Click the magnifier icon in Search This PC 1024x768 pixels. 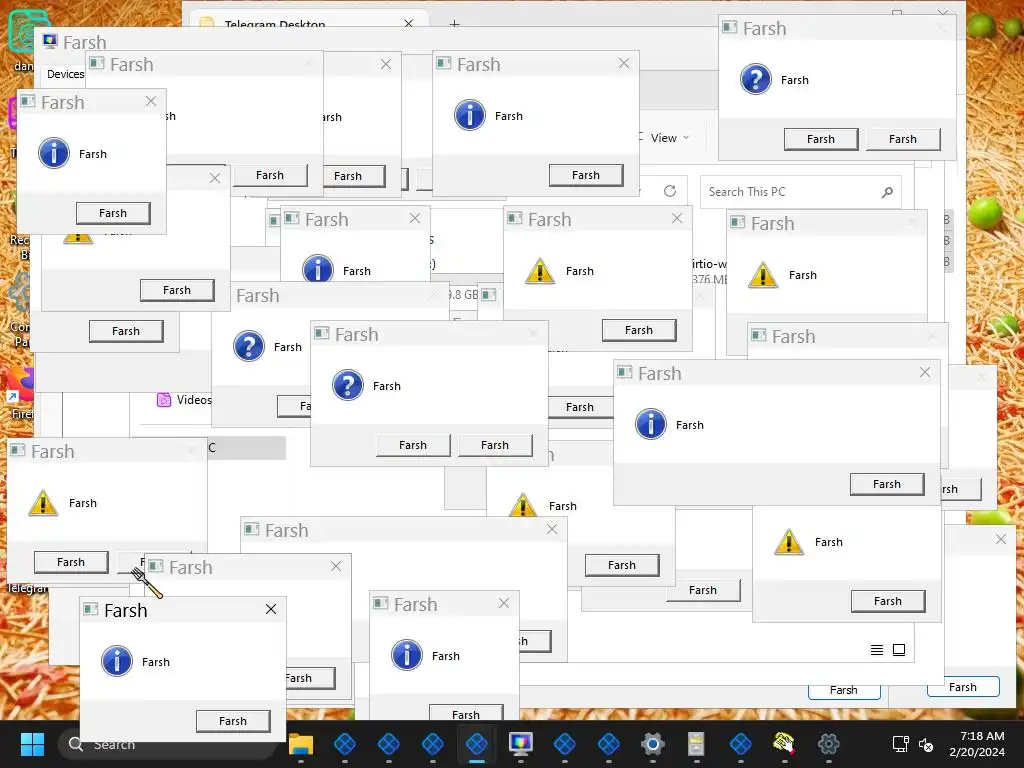(x=887, y=192)
